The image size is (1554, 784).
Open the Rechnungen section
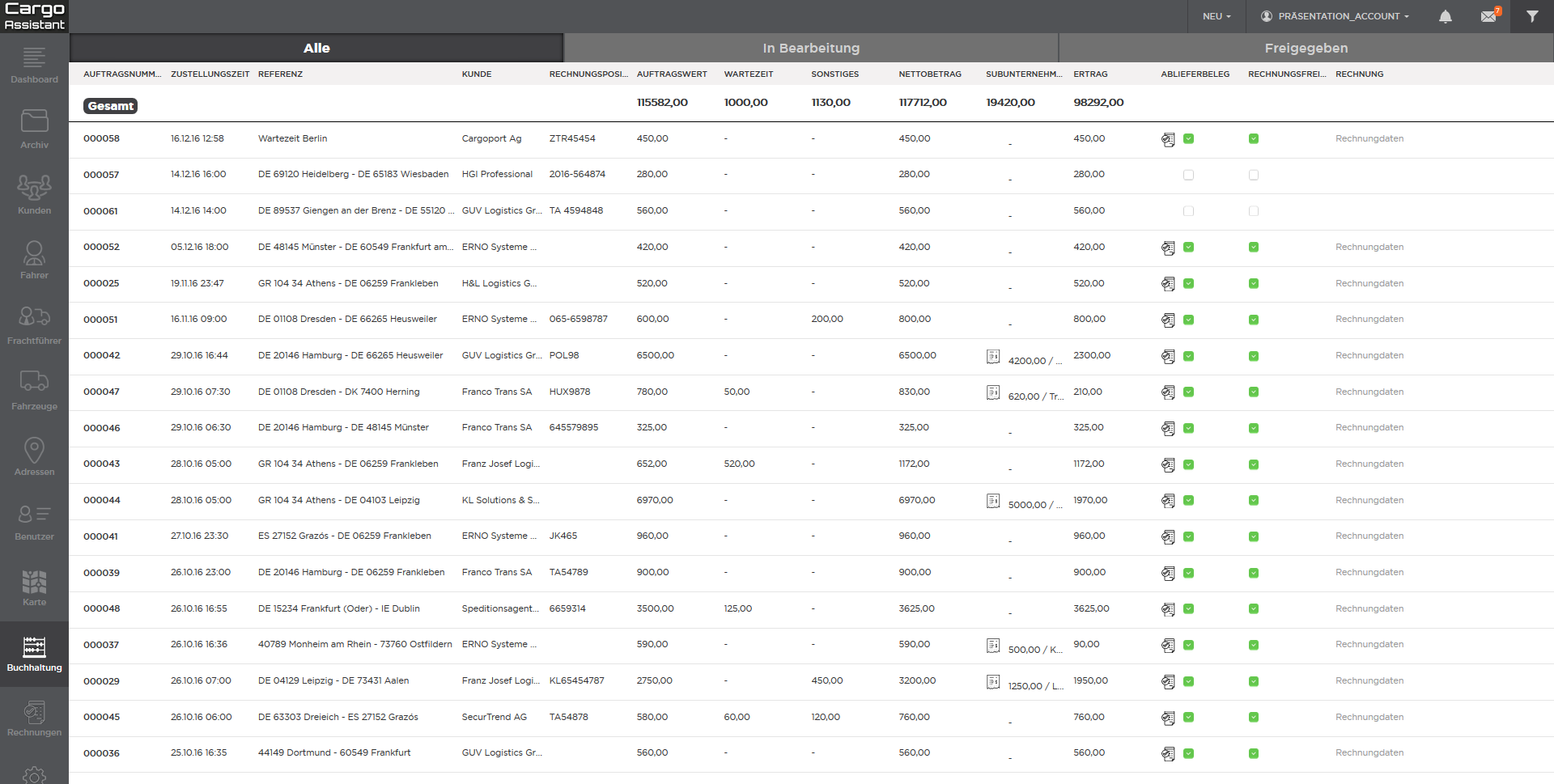(x=34, y=718)
